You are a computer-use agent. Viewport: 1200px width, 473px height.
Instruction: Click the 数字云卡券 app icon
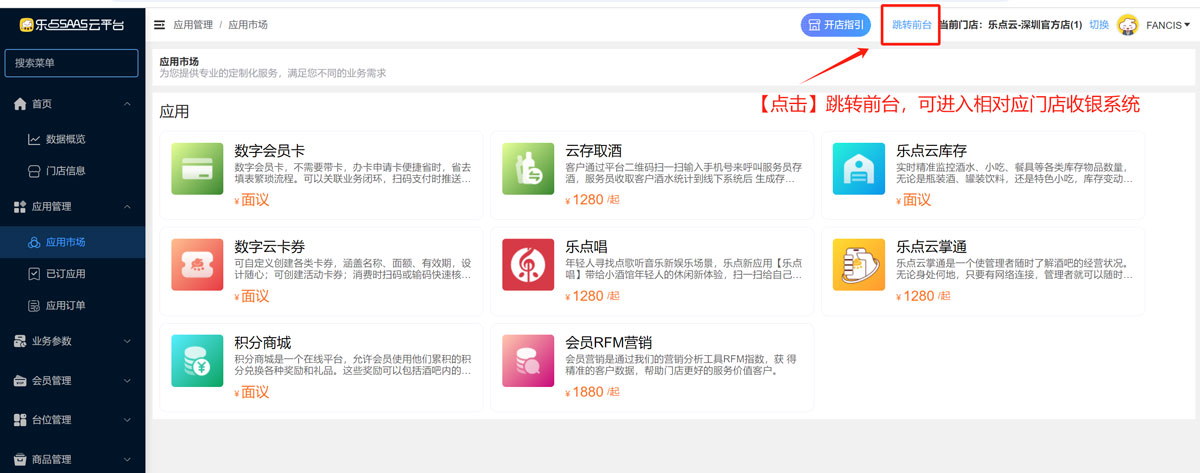coord(197,264)
